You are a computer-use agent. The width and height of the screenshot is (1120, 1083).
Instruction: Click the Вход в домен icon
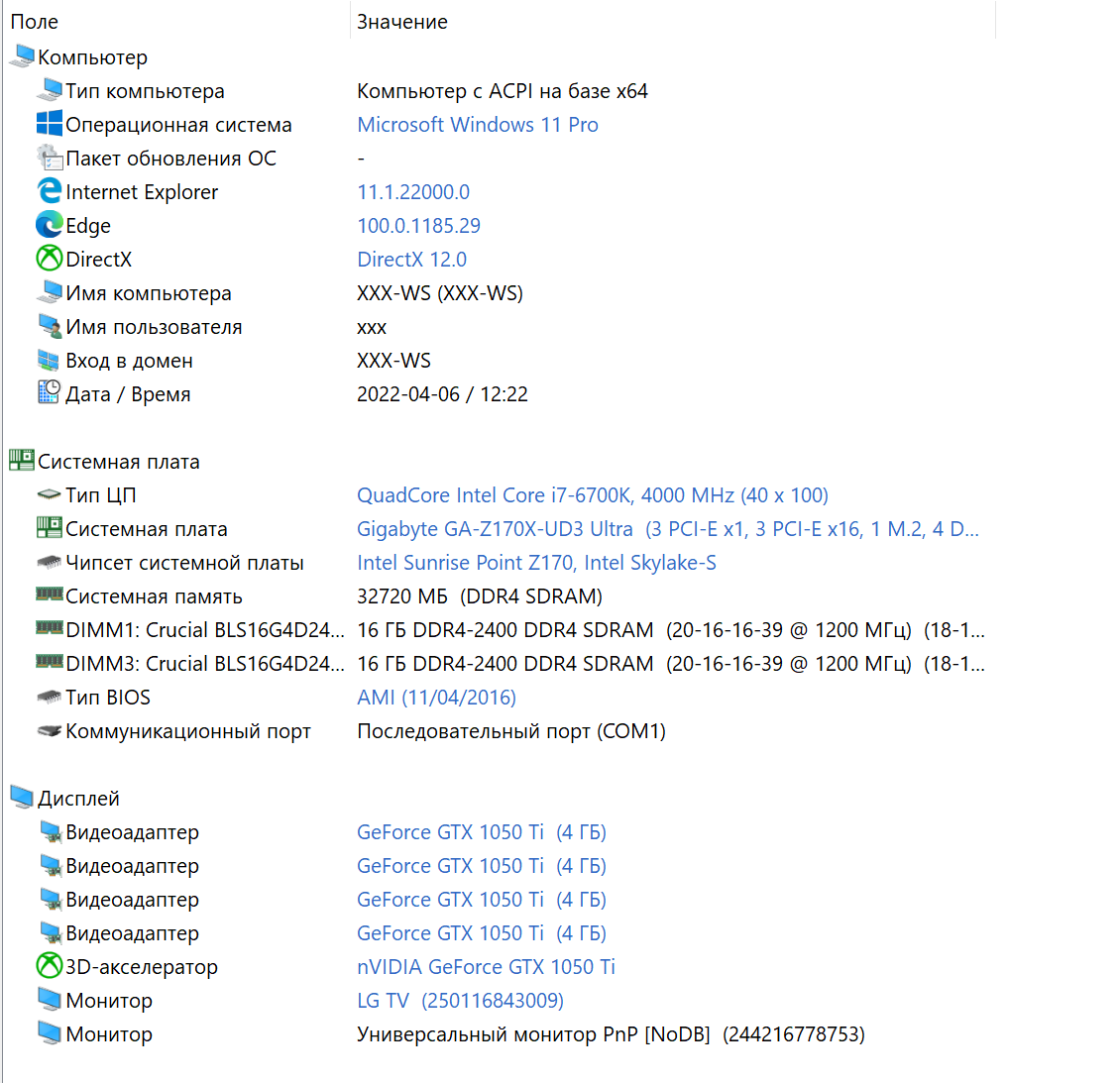point(50,359)
